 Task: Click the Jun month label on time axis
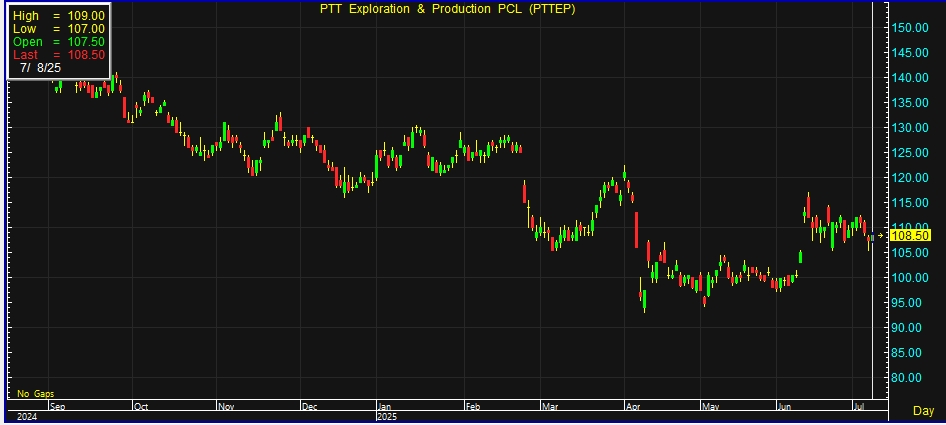click(786, 407)
